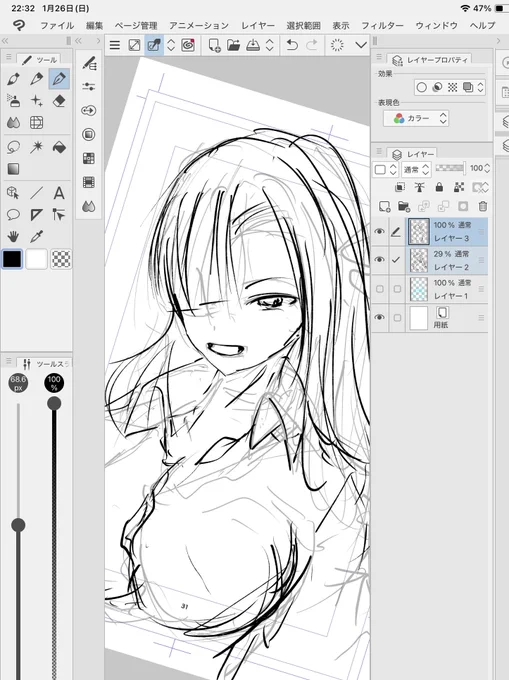Open the 通常 blending mode dropdown

(416, 169)
